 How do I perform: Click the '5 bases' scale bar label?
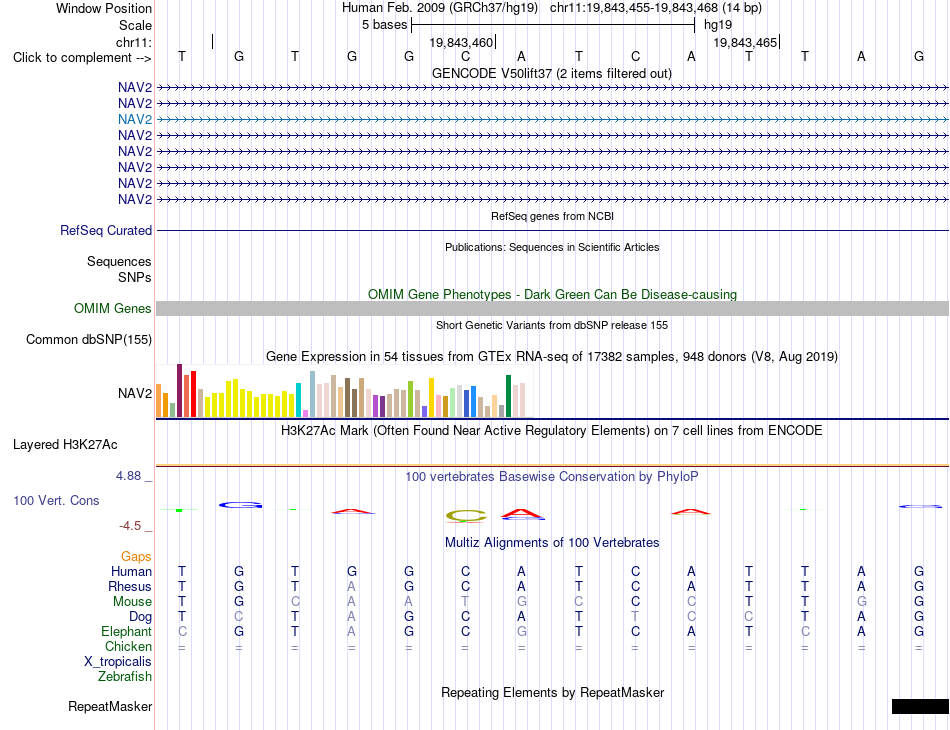tap(384, 25)
